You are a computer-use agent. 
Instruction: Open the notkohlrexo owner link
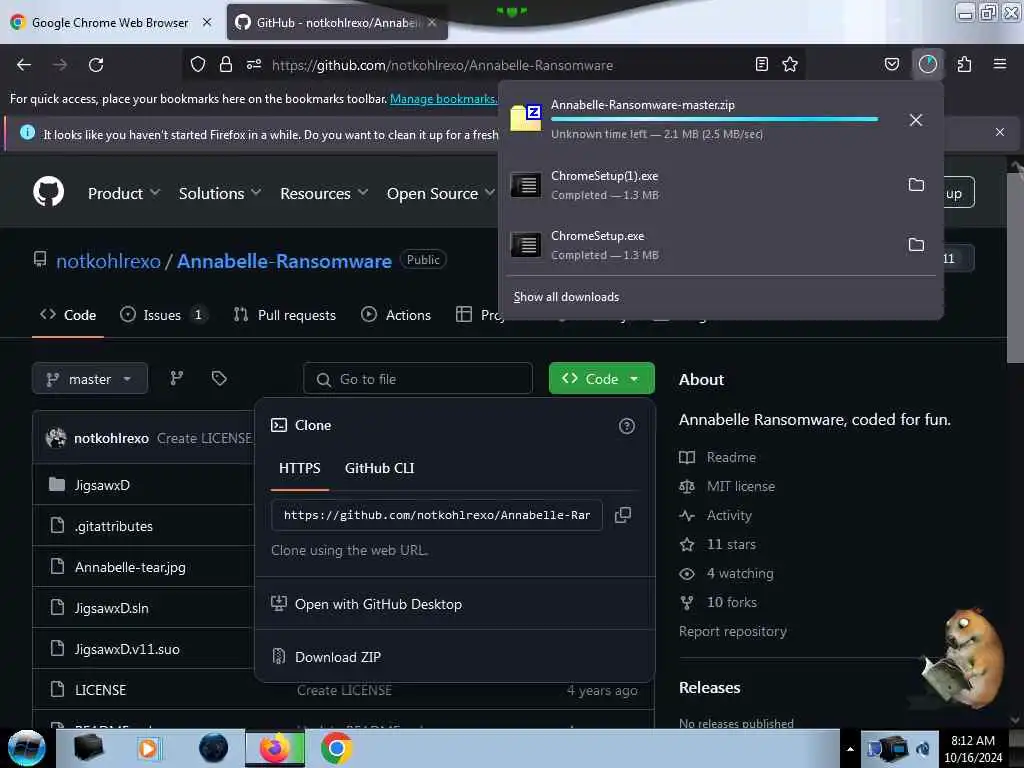click(x=108, y=261)
